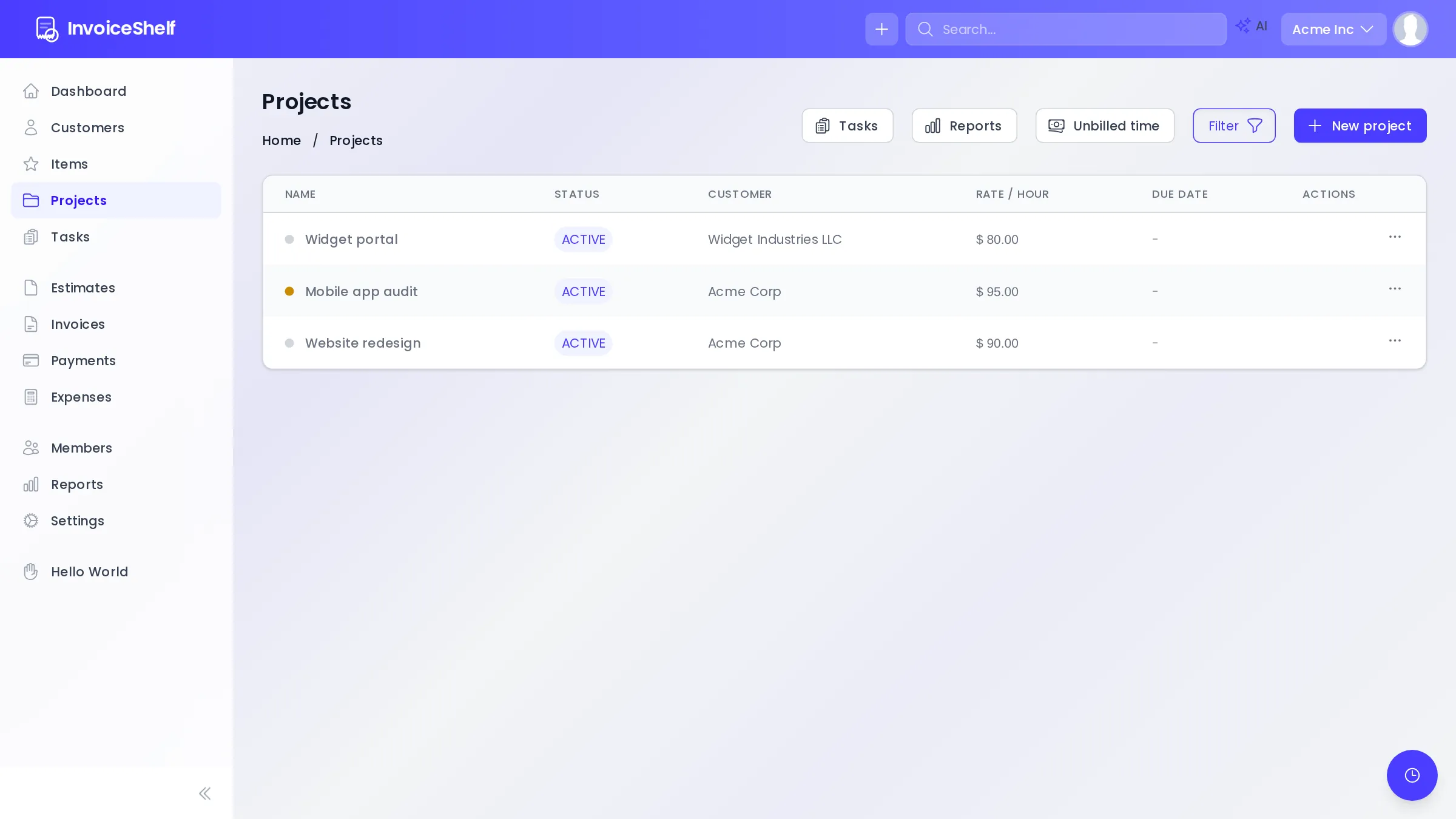Click the NAME column header
The image size is (1456, 819).
coord(300,194)
